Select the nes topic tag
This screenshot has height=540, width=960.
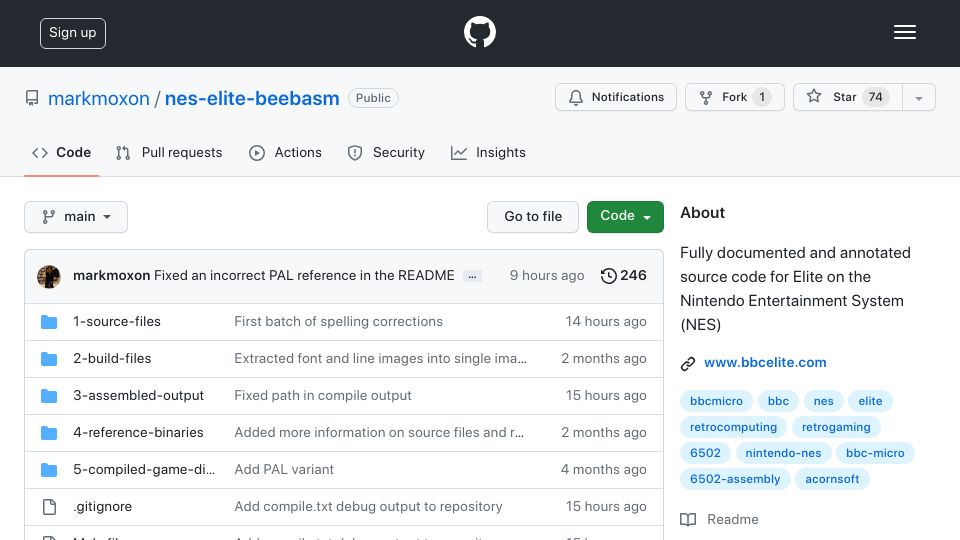[x=823, y=401]
